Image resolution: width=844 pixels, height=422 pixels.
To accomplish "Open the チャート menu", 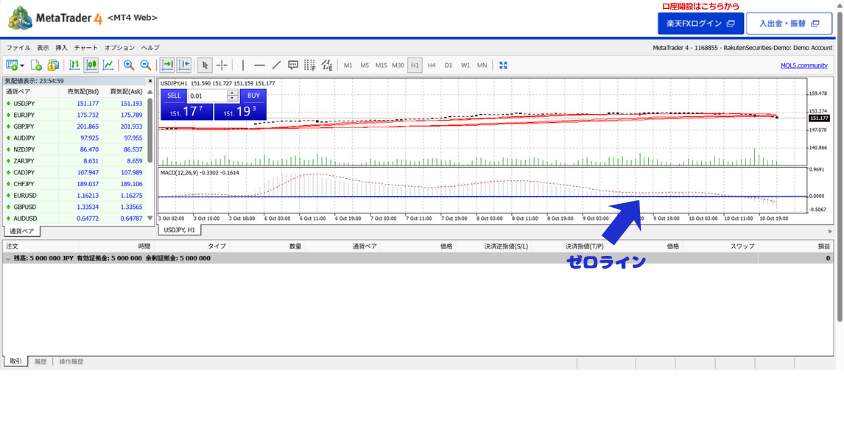I will pyautogui.click(x=86, y=47).
